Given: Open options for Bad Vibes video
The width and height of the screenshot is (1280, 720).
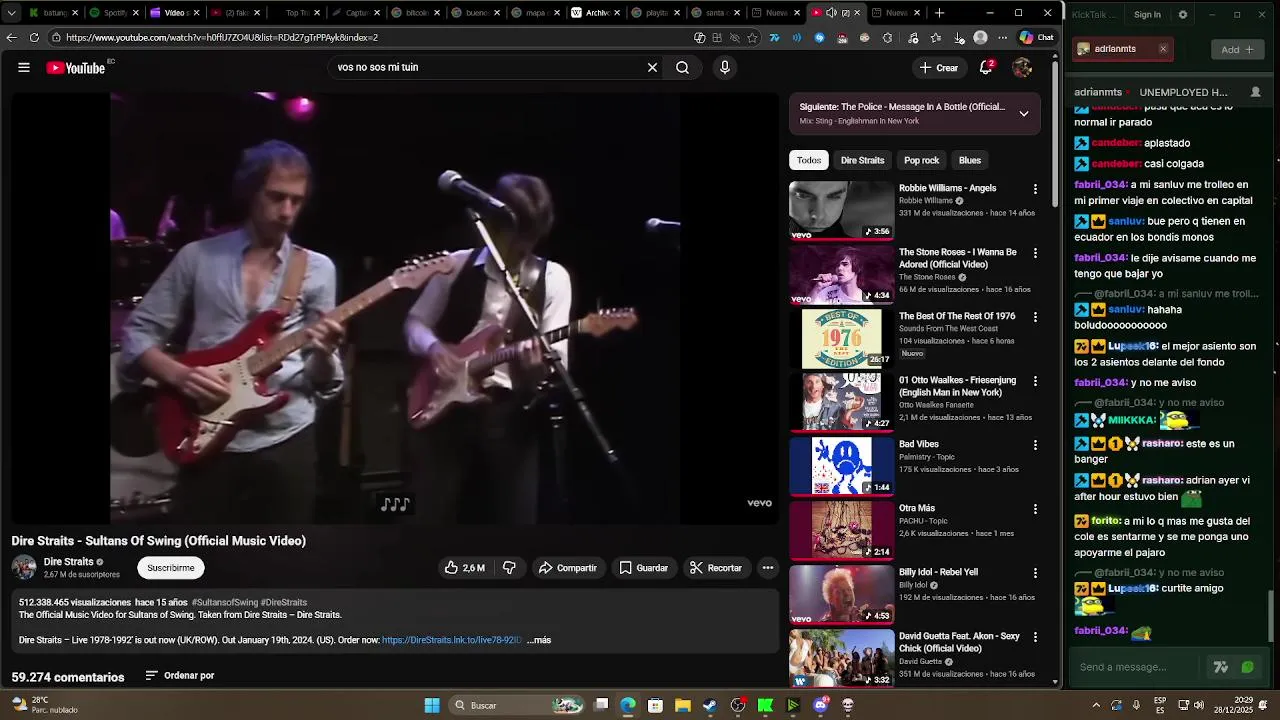Looking at the screenshot, I should click(1035, 445).
